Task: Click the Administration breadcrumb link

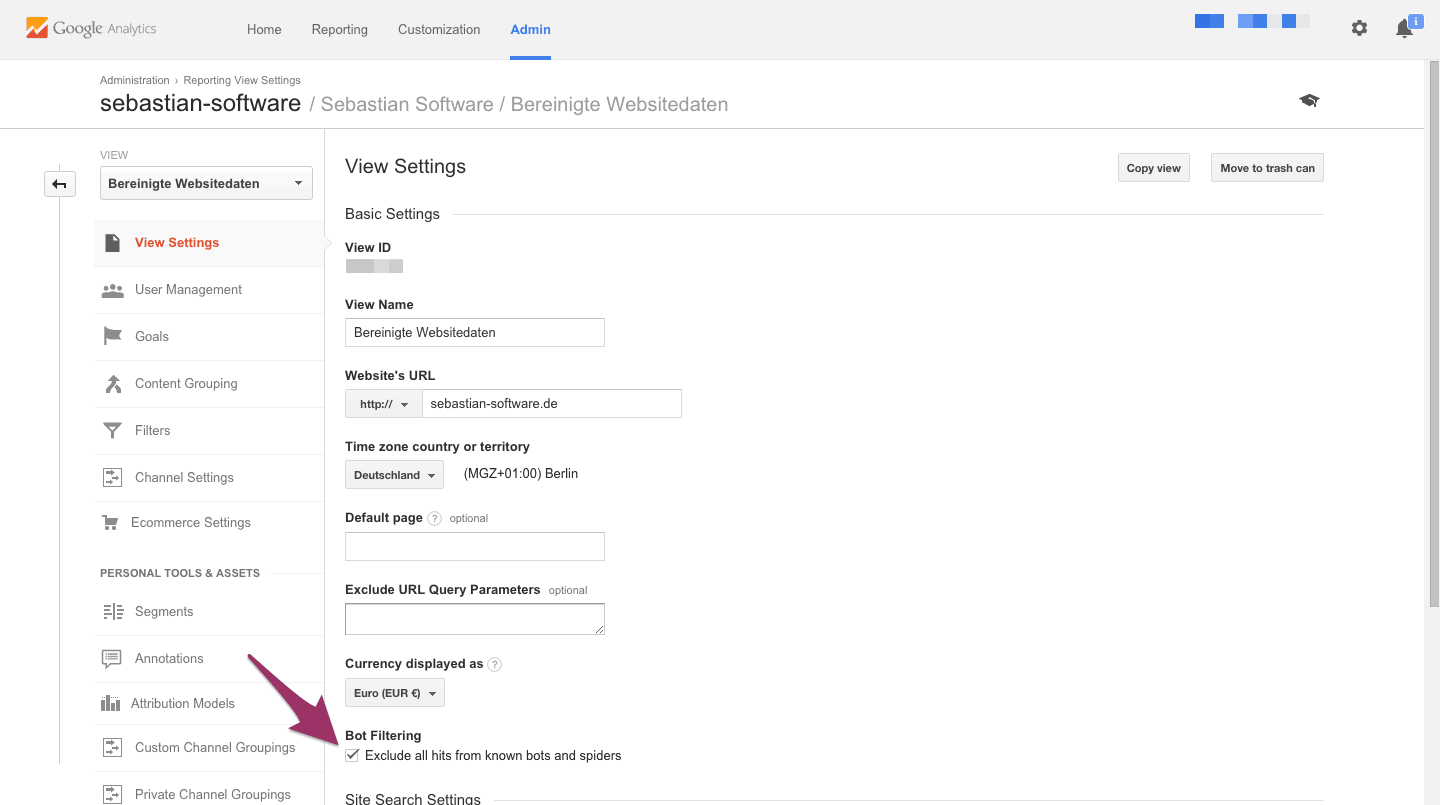Action: (135, 80)
